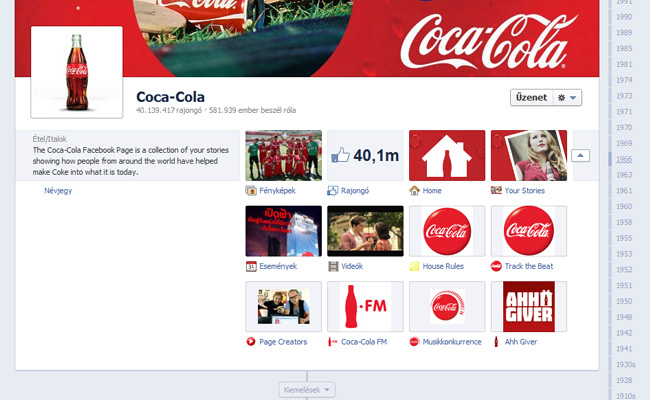Open the Musikkonkurrence text link
The image size is (650, 400).
[x=452, y=342]
